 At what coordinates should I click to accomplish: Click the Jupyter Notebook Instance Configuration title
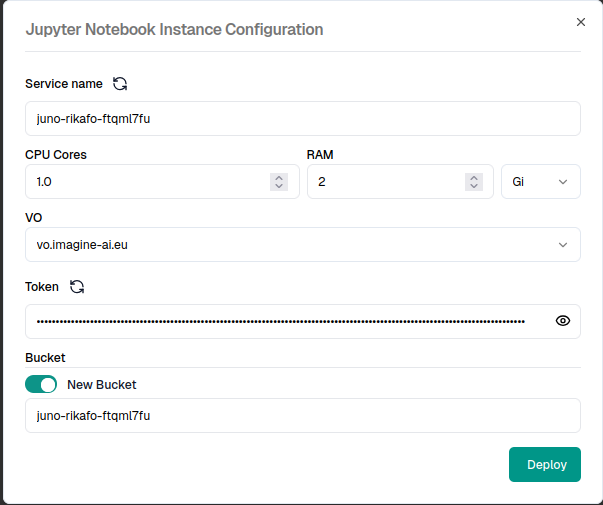pos(174,30)
